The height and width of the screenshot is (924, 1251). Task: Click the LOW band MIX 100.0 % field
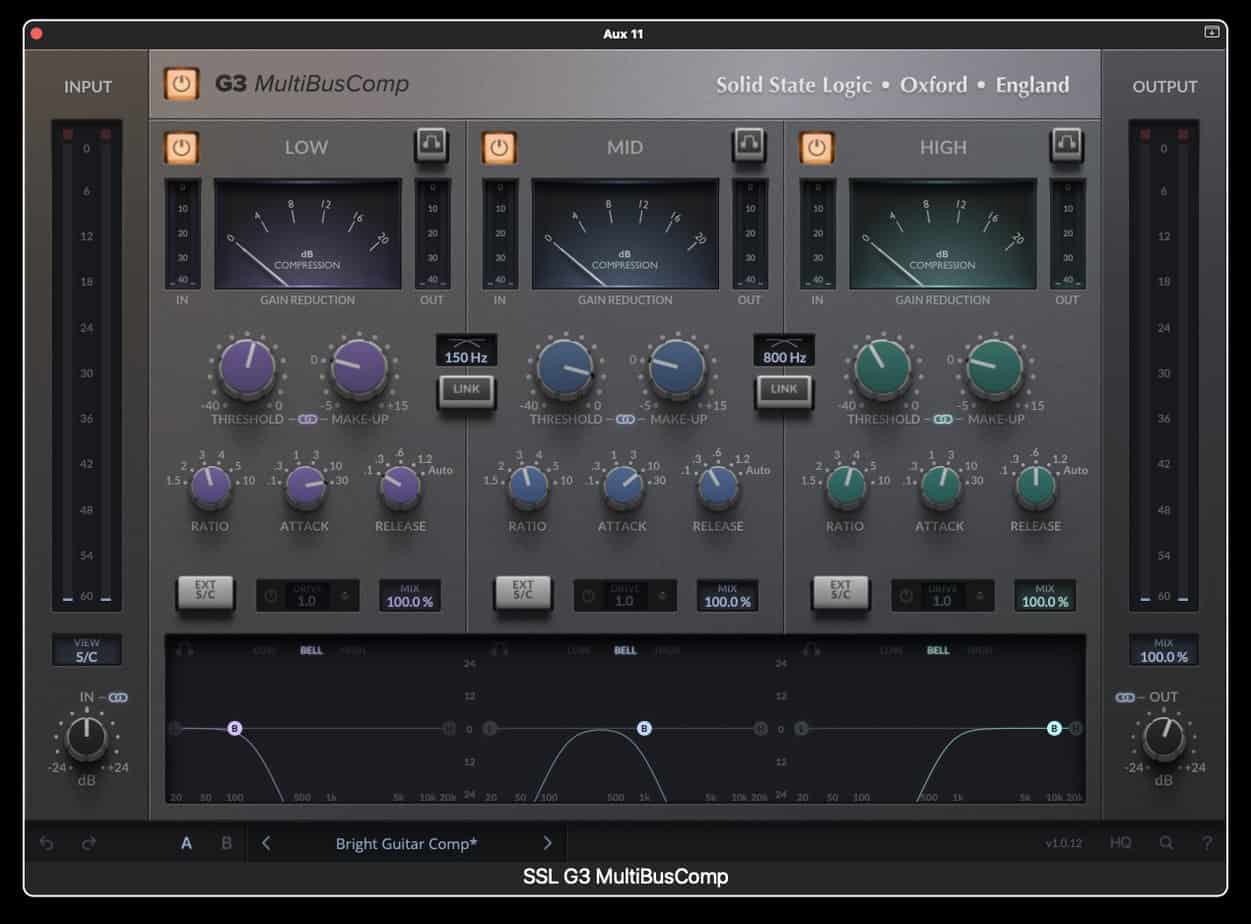[x=410, y=596]
